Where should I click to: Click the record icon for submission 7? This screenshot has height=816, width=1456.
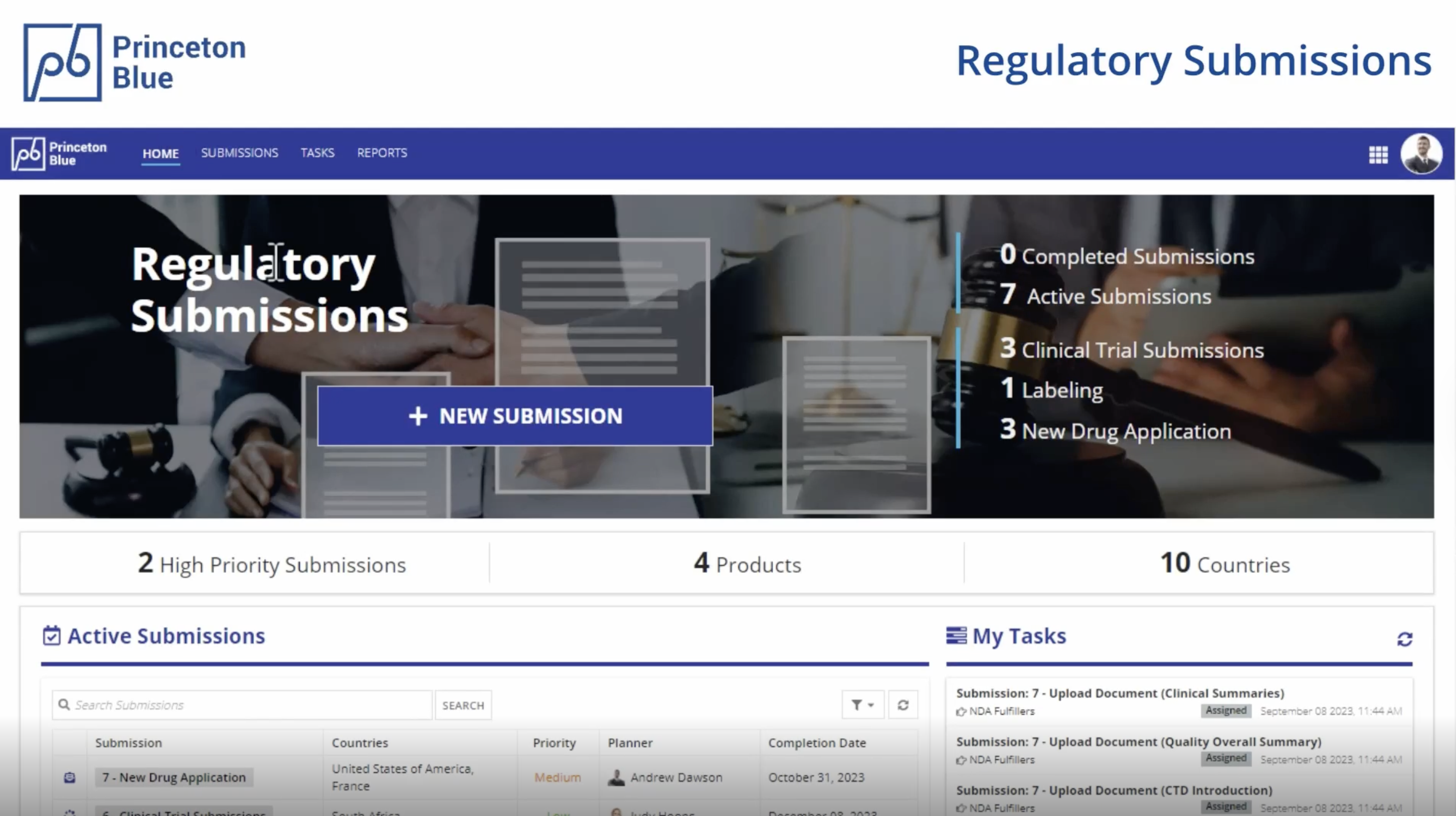(x=70, y=777)
